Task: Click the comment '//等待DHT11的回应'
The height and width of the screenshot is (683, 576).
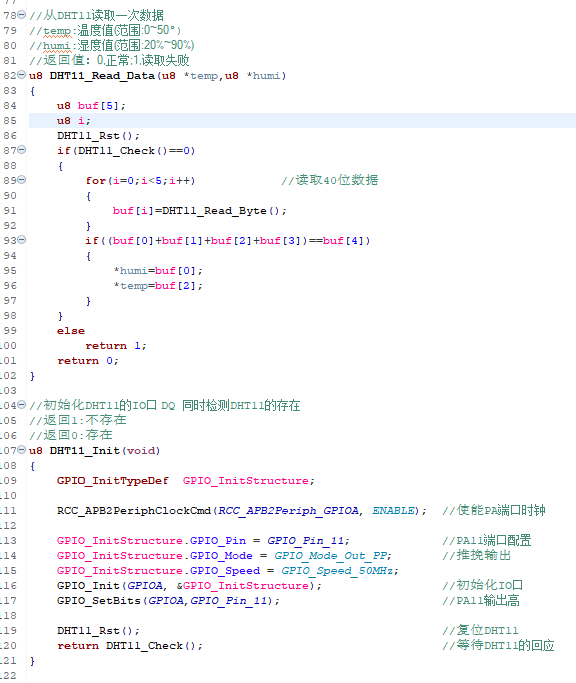Action: (x=498, y=645)
